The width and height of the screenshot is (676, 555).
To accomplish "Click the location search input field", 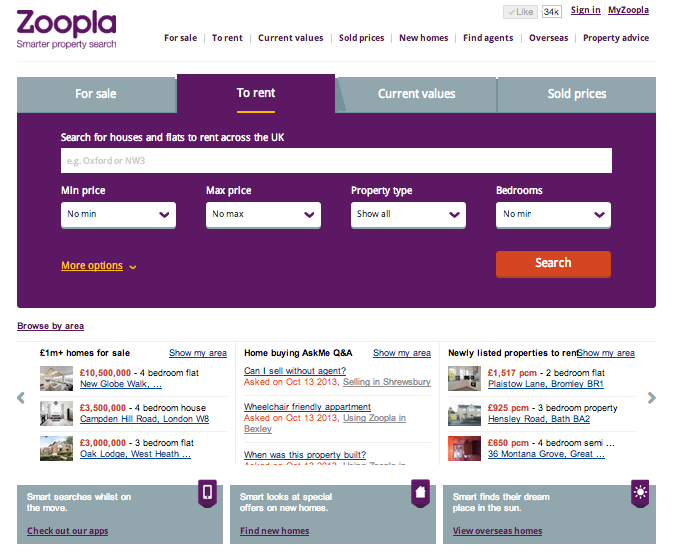I will [x=336, y=161].
